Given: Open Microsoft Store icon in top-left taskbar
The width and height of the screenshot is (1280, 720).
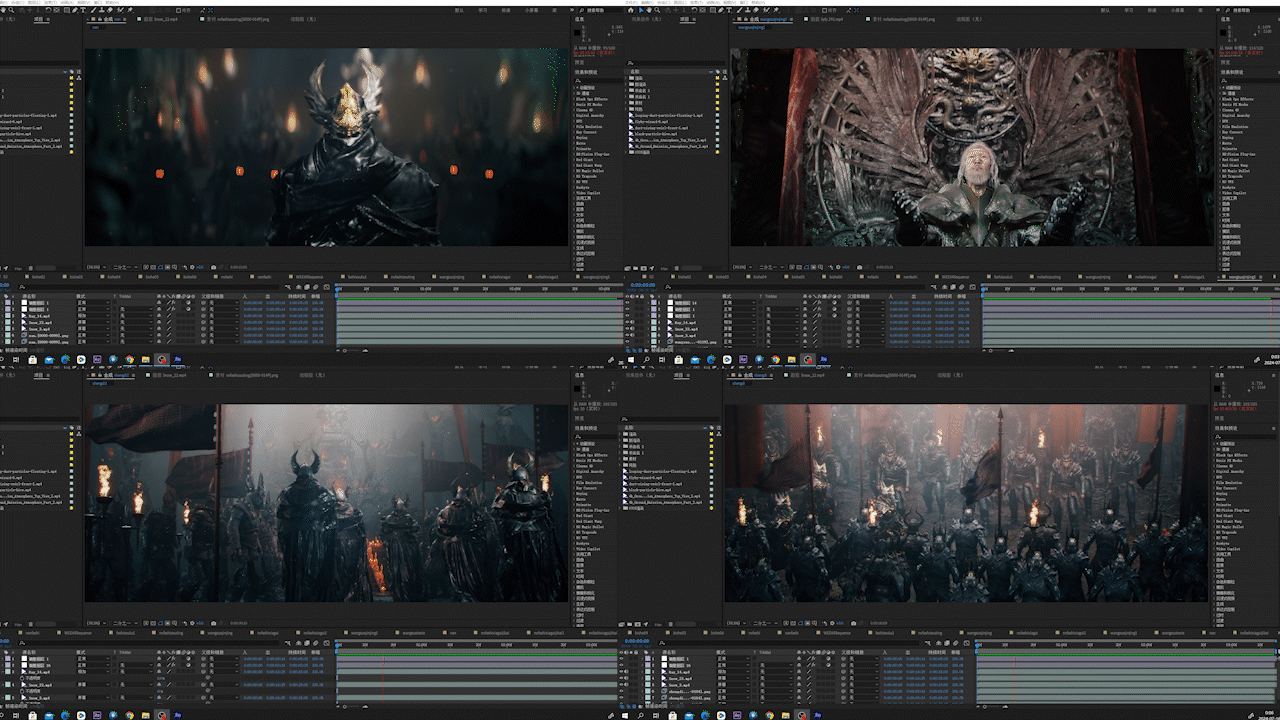Looking at the screenshot, I should click(32, 359).
